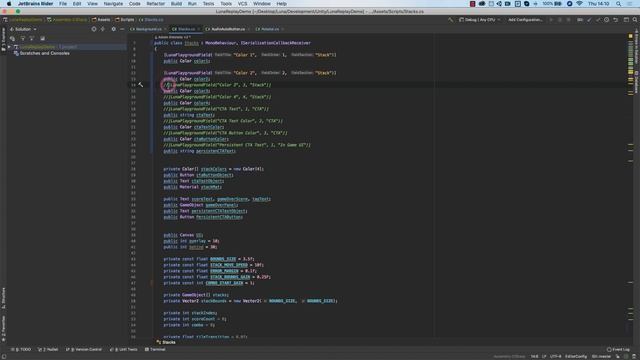The image size is (640, 360).
Task: Click the LF line separator status item
Action: [x=544, y=357]
